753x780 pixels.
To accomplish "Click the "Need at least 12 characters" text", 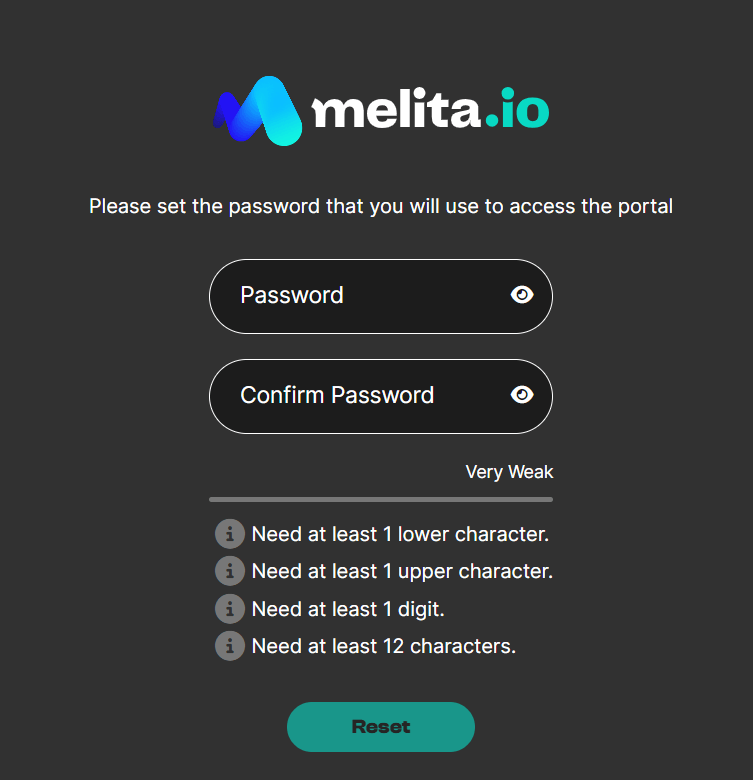I will point(384,646).
